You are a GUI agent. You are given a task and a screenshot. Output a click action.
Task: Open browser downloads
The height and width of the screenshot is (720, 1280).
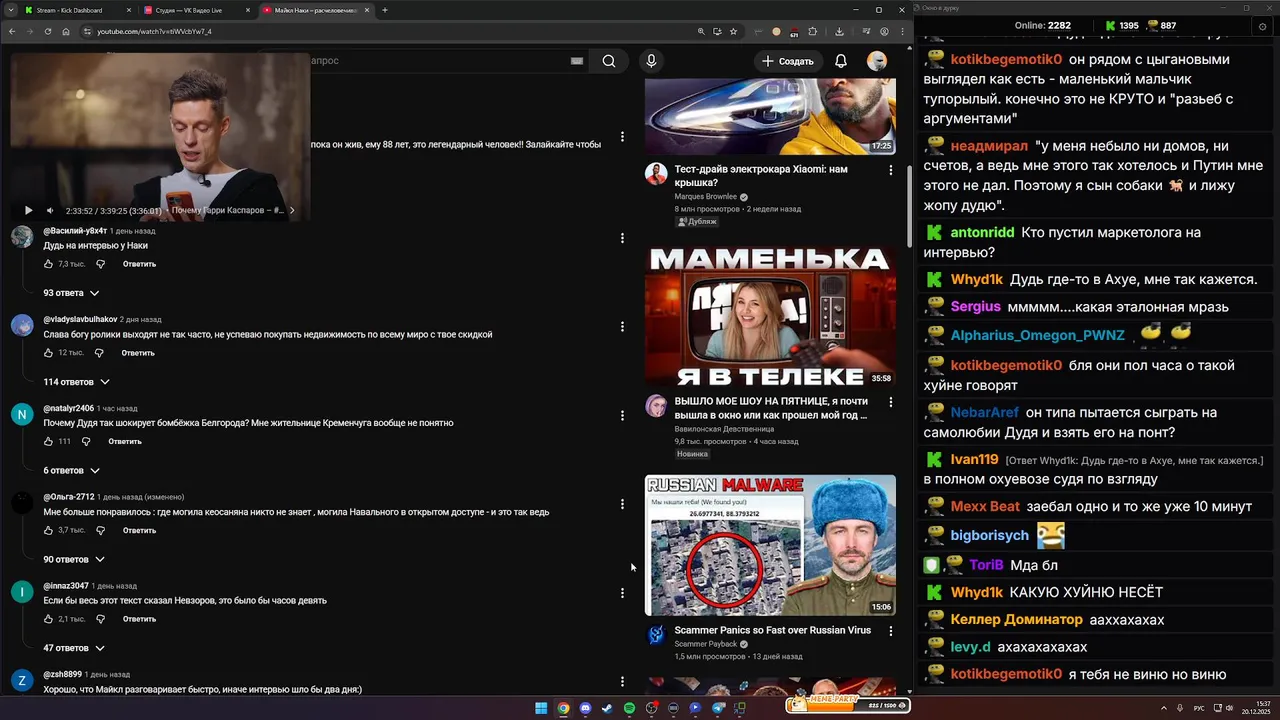coord(839,31)
